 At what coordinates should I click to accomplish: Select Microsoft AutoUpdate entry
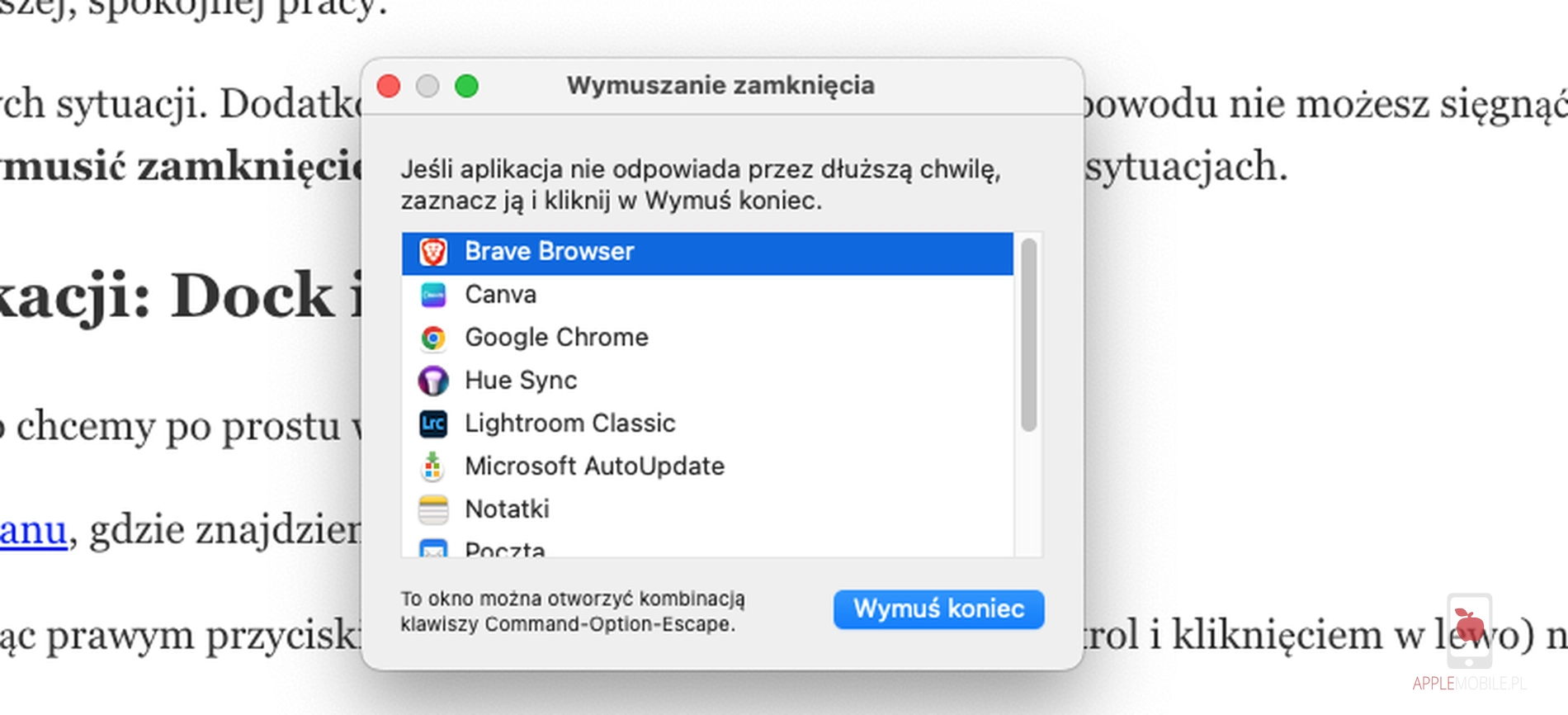click(594, 466)
